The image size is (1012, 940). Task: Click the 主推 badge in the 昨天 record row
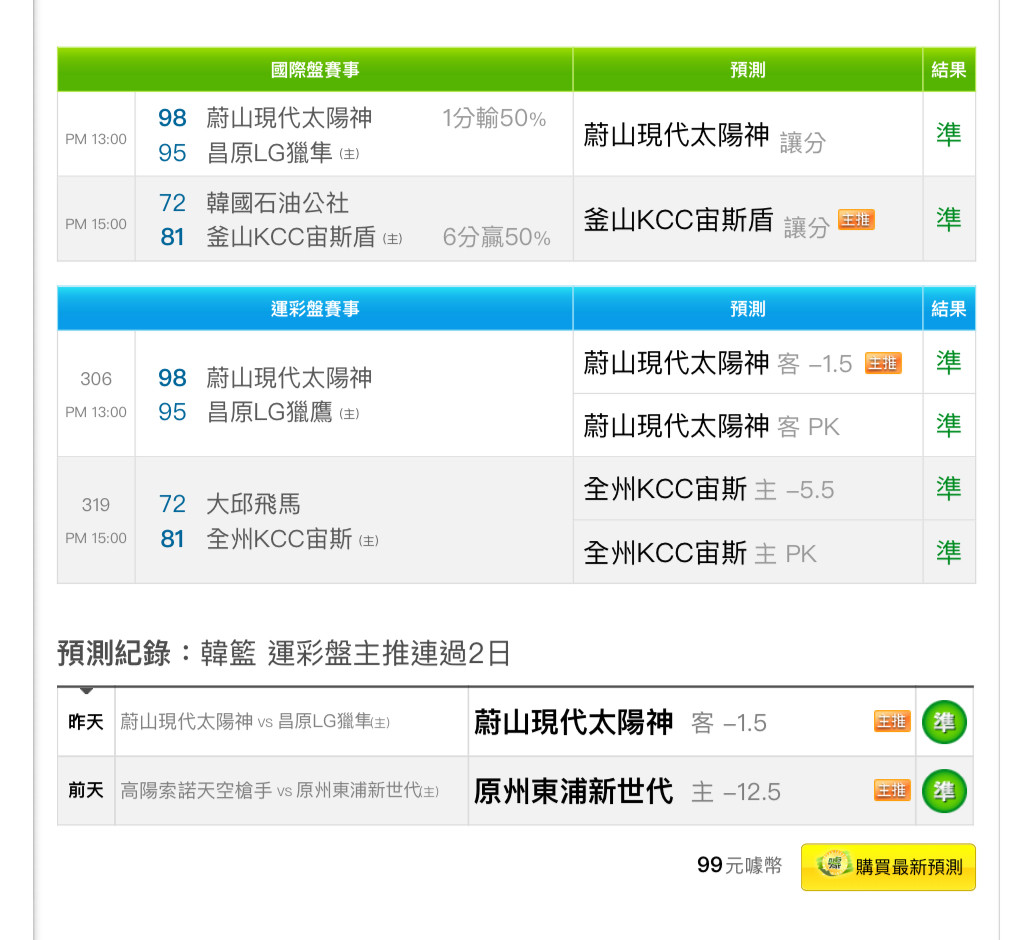[892, 720]
